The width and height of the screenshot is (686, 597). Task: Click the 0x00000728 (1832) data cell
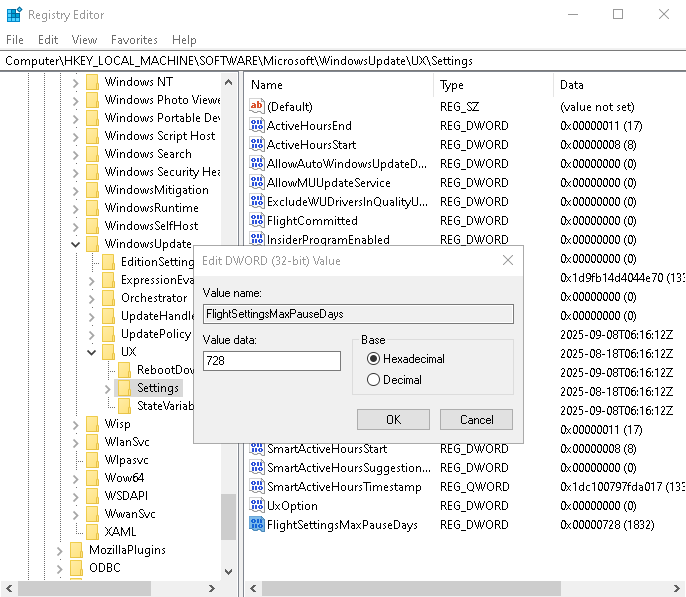click(x=607, y=525)
